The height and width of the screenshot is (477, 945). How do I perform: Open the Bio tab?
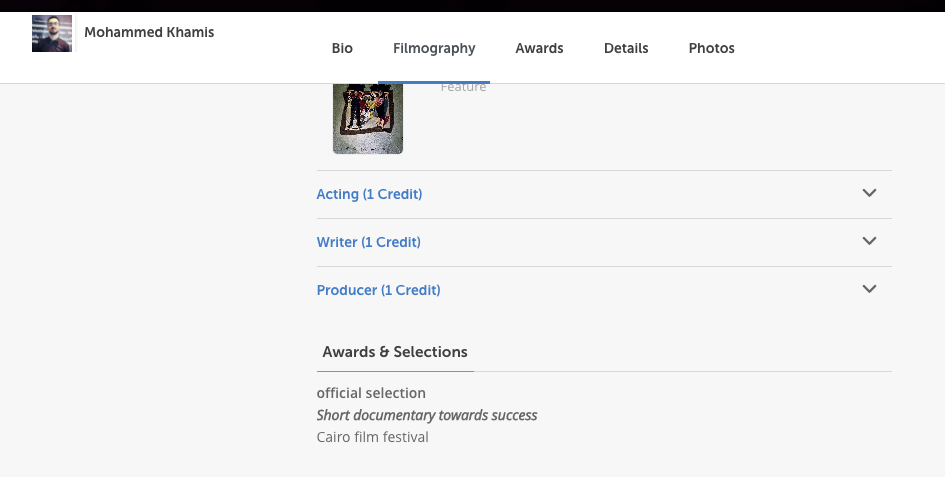[342, 48]
